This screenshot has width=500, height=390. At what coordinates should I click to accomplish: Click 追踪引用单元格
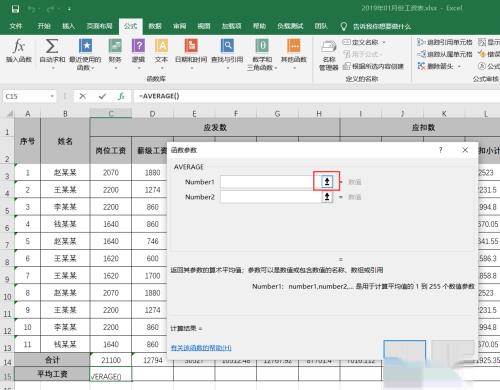click(x=445, y=42)
